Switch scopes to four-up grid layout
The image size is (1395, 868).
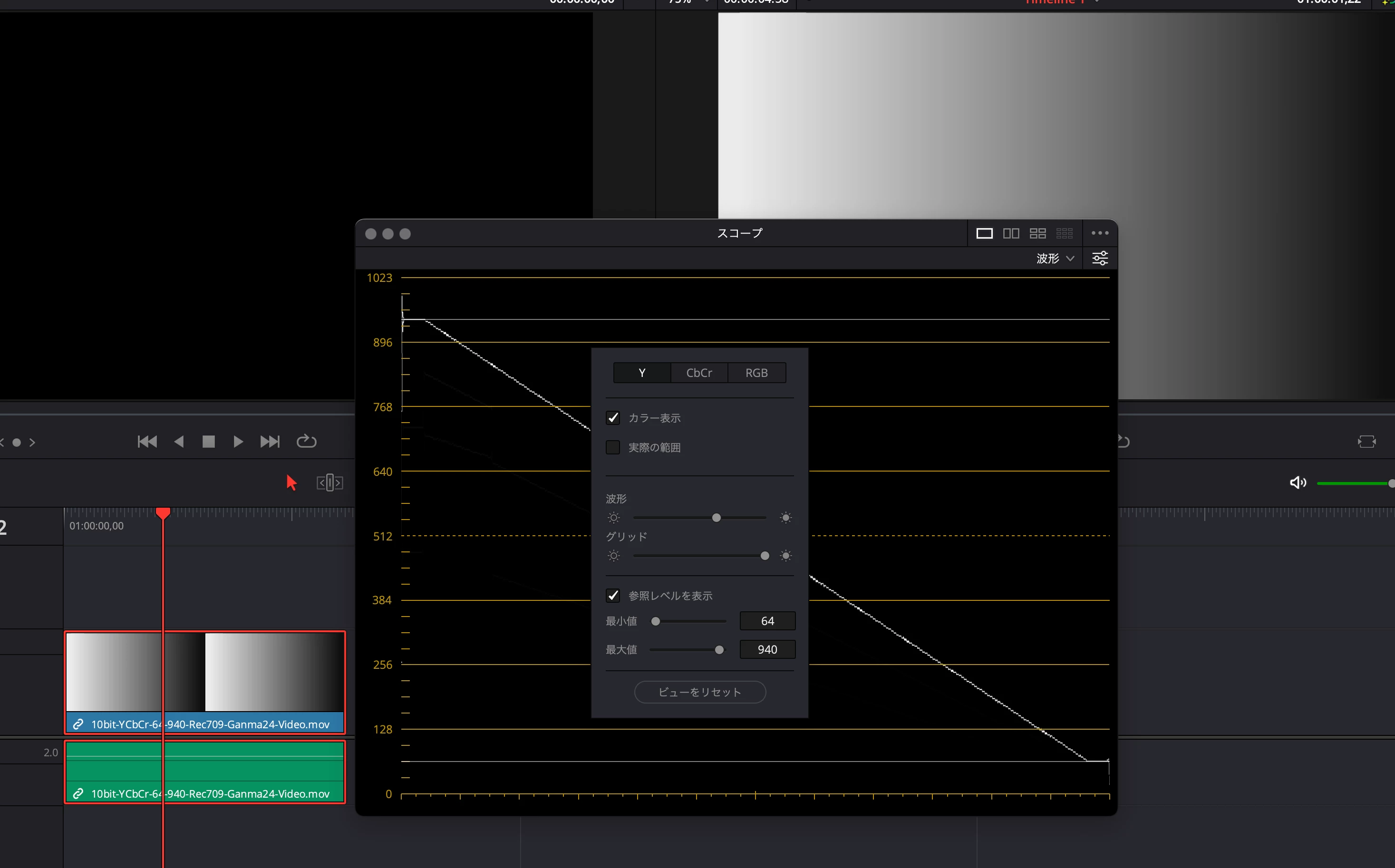pyautogui.click(x=1037, y=233)
